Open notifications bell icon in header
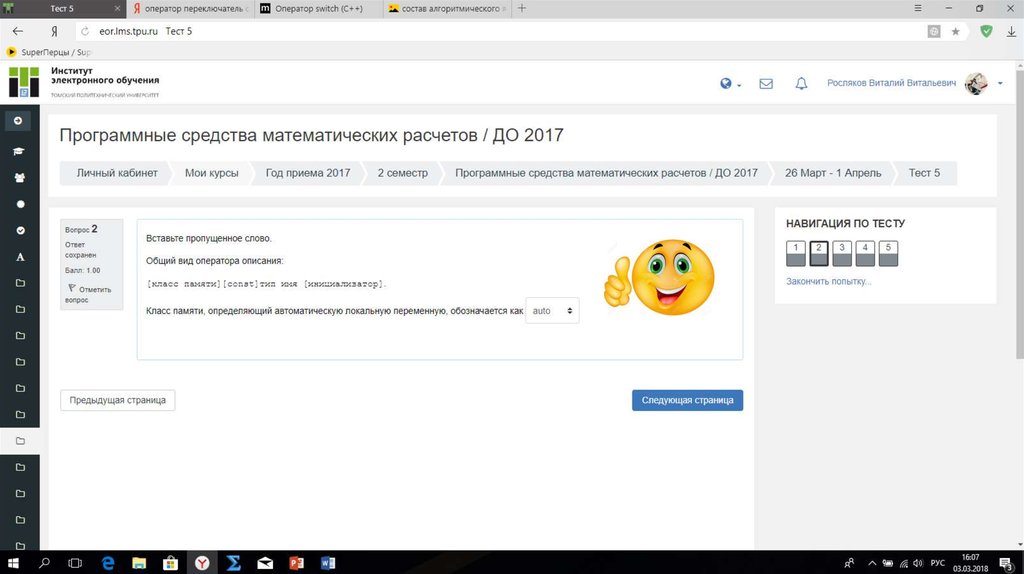Image resolution: width=1024 pixels, height=574 pixels. click(x=801, y=84)
